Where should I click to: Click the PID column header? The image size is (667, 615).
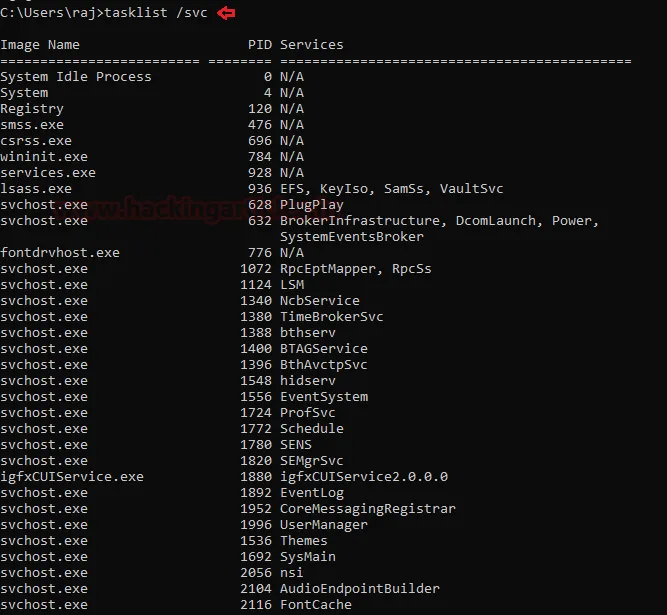coord(259,45)
